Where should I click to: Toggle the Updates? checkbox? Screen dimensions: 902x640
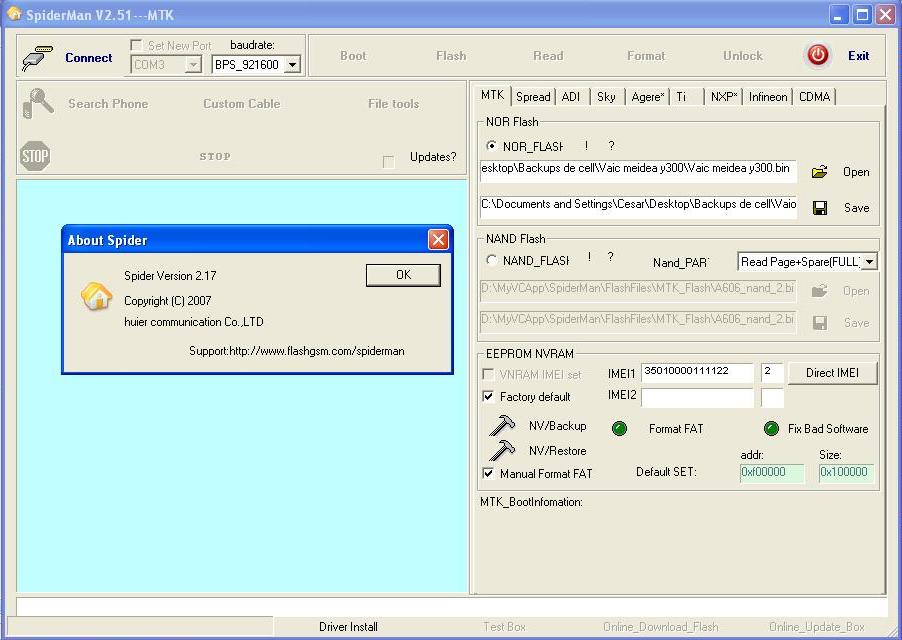388,162
